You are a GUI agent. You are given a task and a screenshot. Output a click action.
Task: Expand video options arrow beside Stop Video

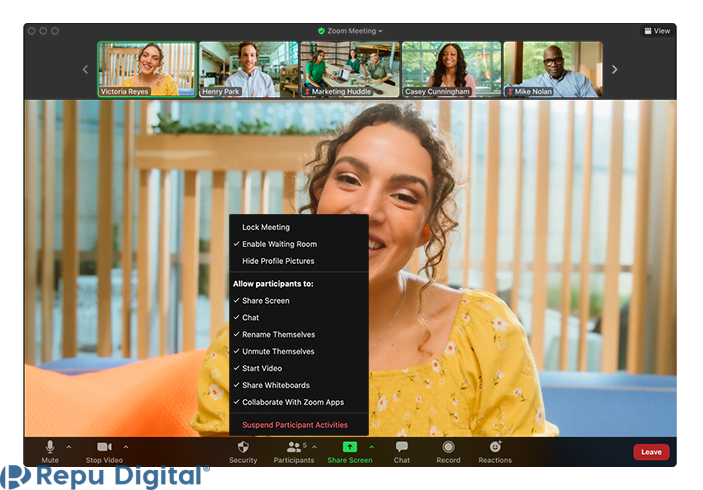point(126,447)
